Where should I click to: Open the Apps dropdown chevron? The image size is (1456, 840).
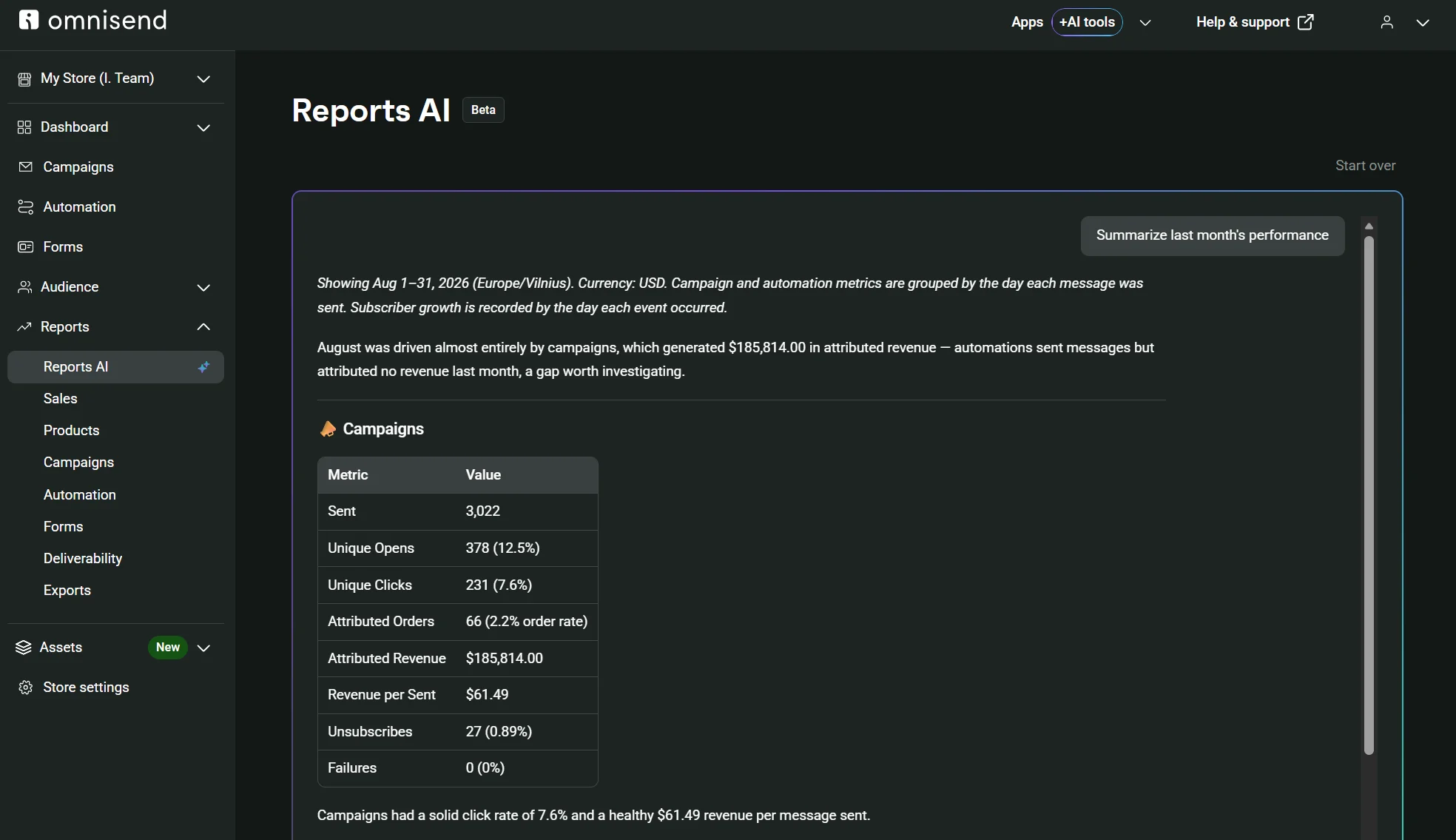1145,23
